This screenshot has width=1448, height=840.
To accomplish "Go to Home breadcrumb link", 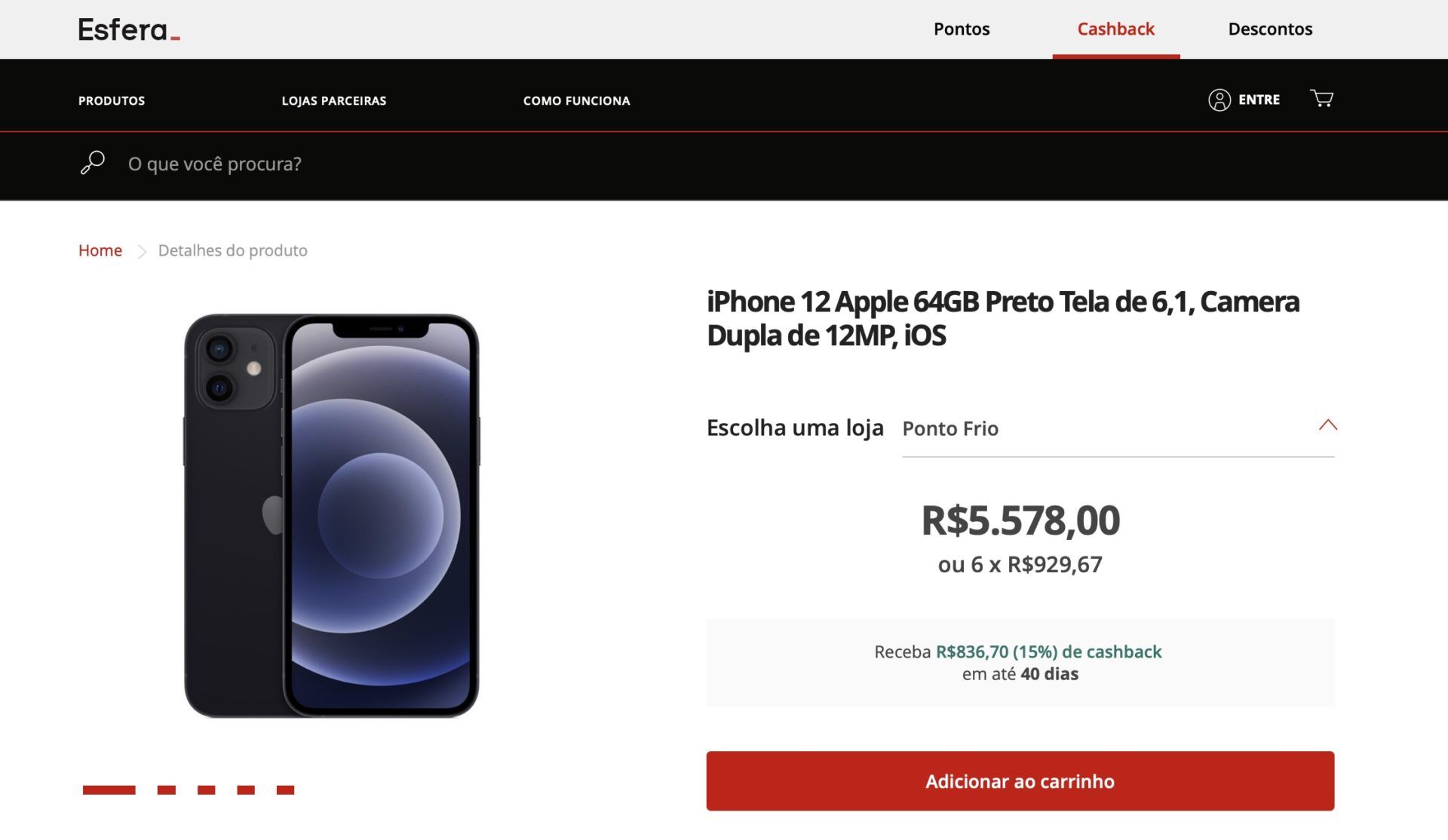I will pyautogui.click(x=100, y=250).
